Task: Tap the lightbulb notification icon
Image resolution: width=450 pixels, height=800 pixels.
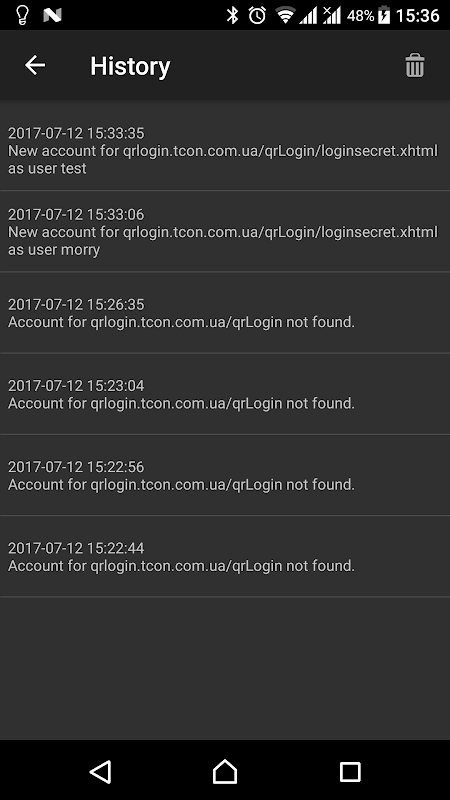Action: (22, 15)
